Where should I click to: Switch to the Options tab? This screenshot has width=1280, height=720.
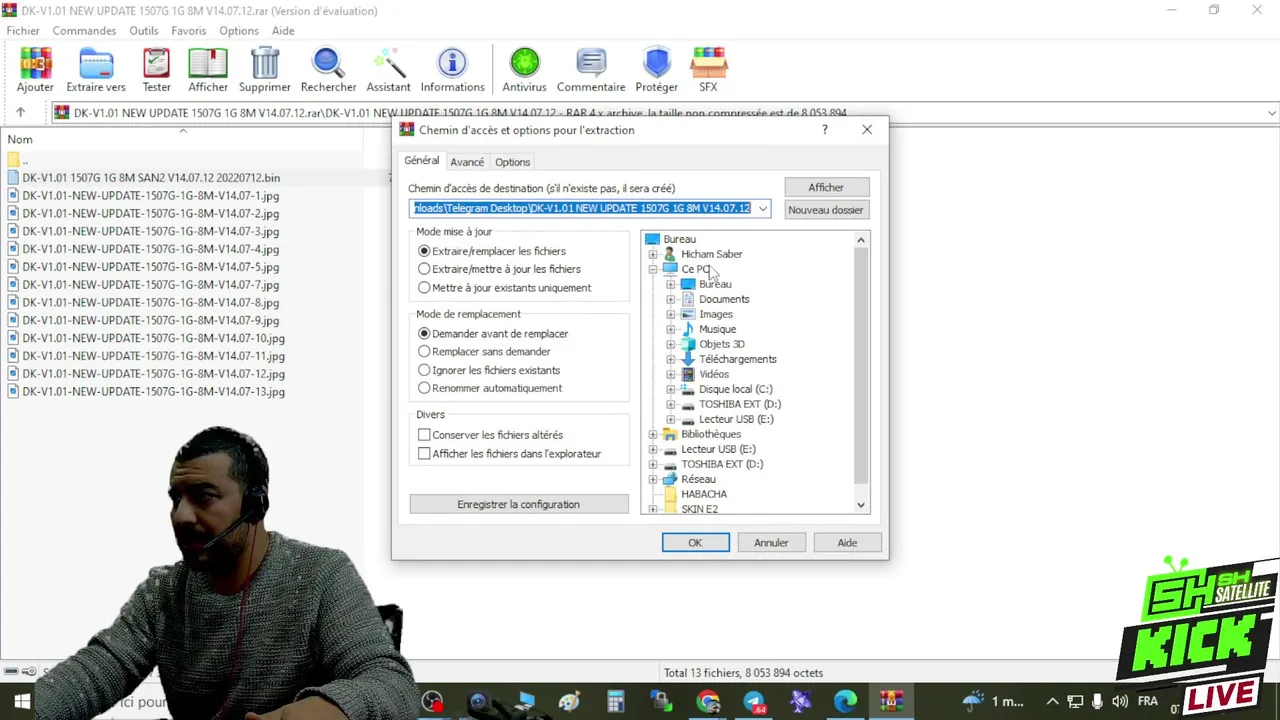[512, 162]
